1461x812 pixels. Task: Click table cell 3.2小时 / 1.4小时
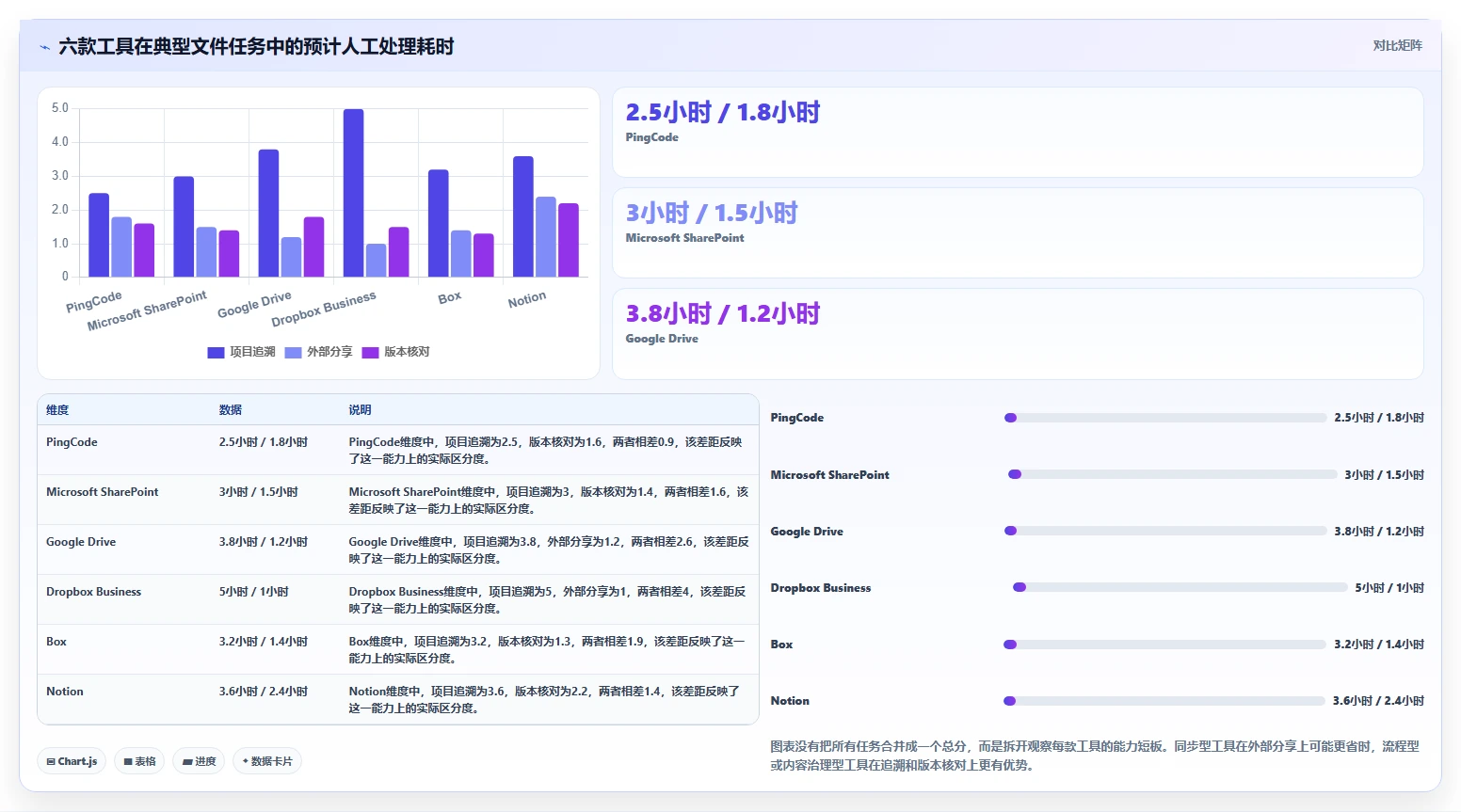click(264, 642)
